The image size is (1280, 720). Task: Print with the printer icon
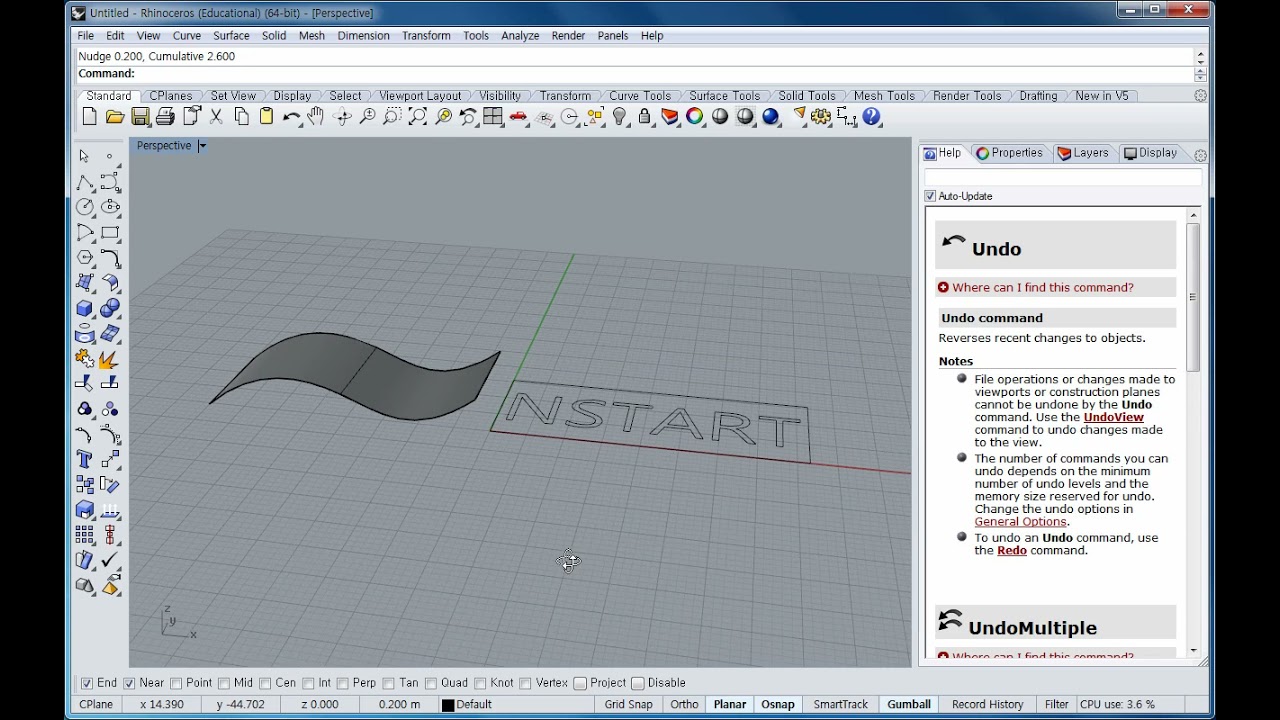tap(165, 117)
